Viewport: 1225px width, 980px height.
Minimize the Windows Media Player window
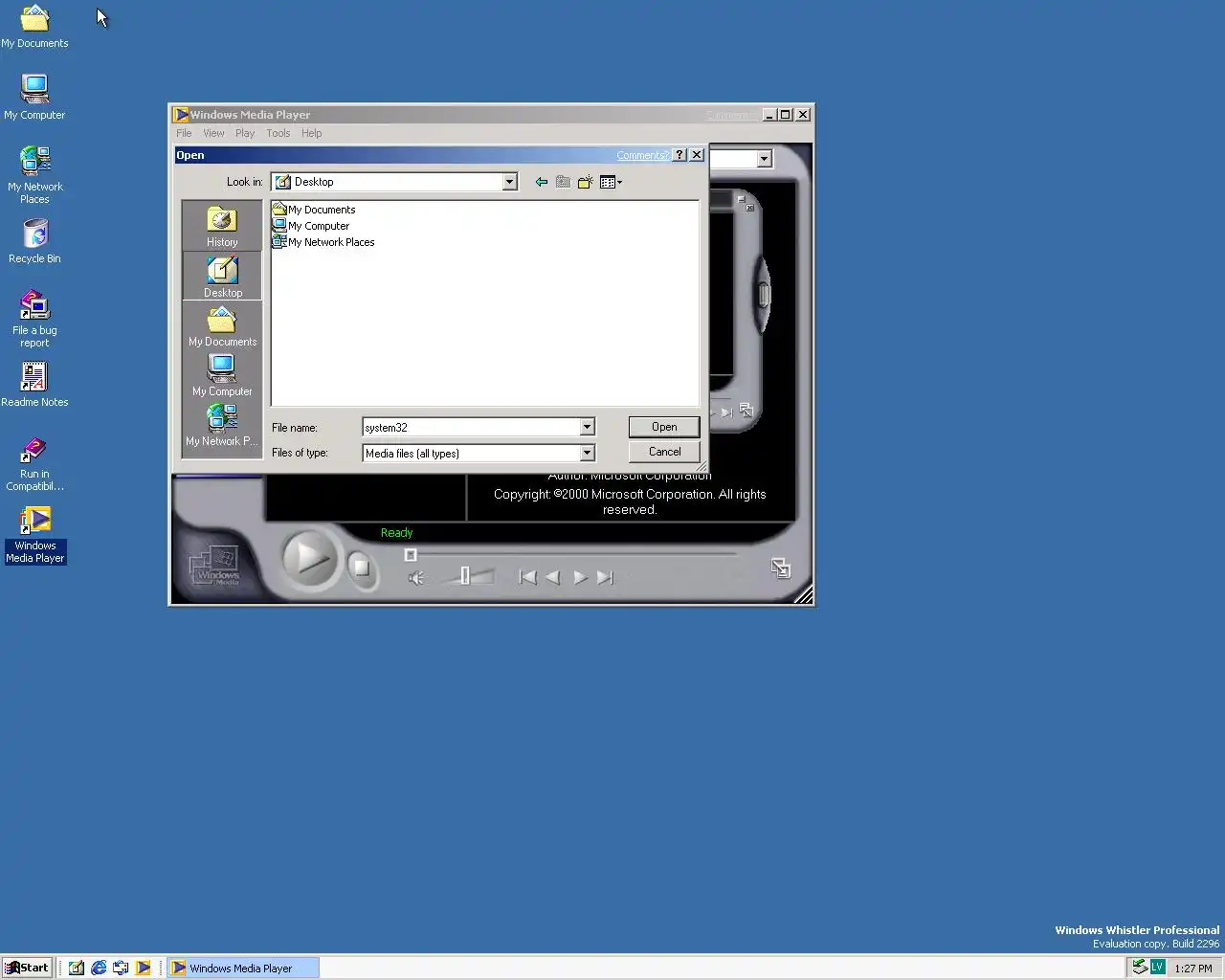[769, 115]
